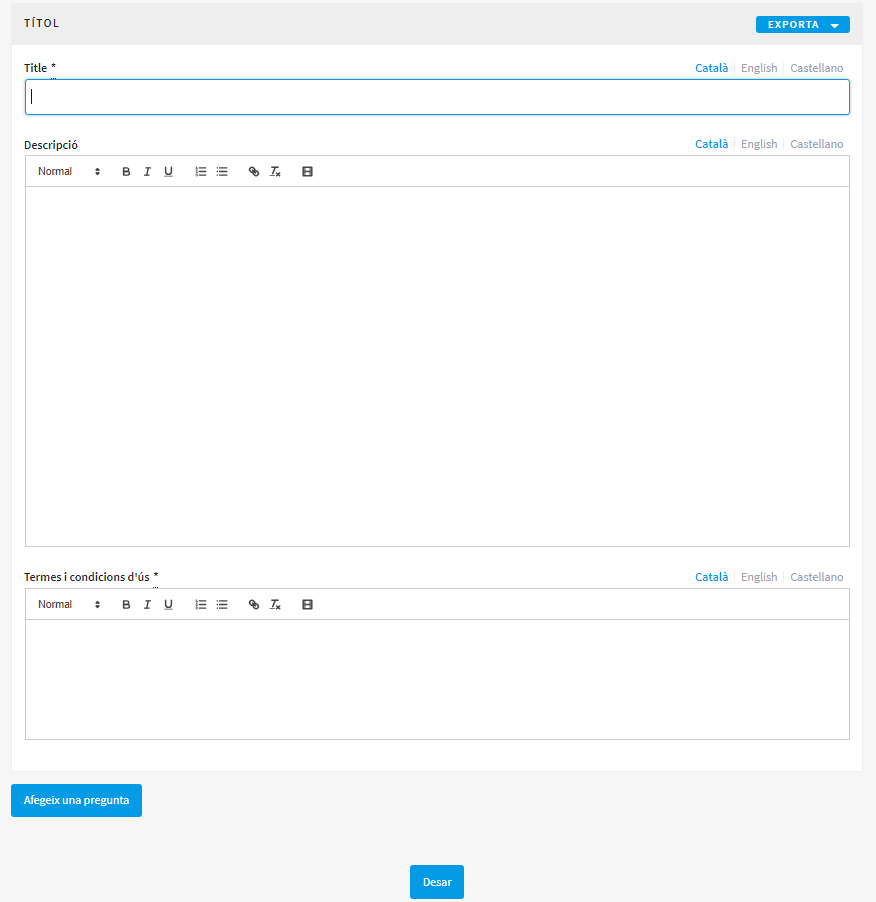Click Afegeix una pregunta to add a question
876x902 pixels.
point(76,800)
